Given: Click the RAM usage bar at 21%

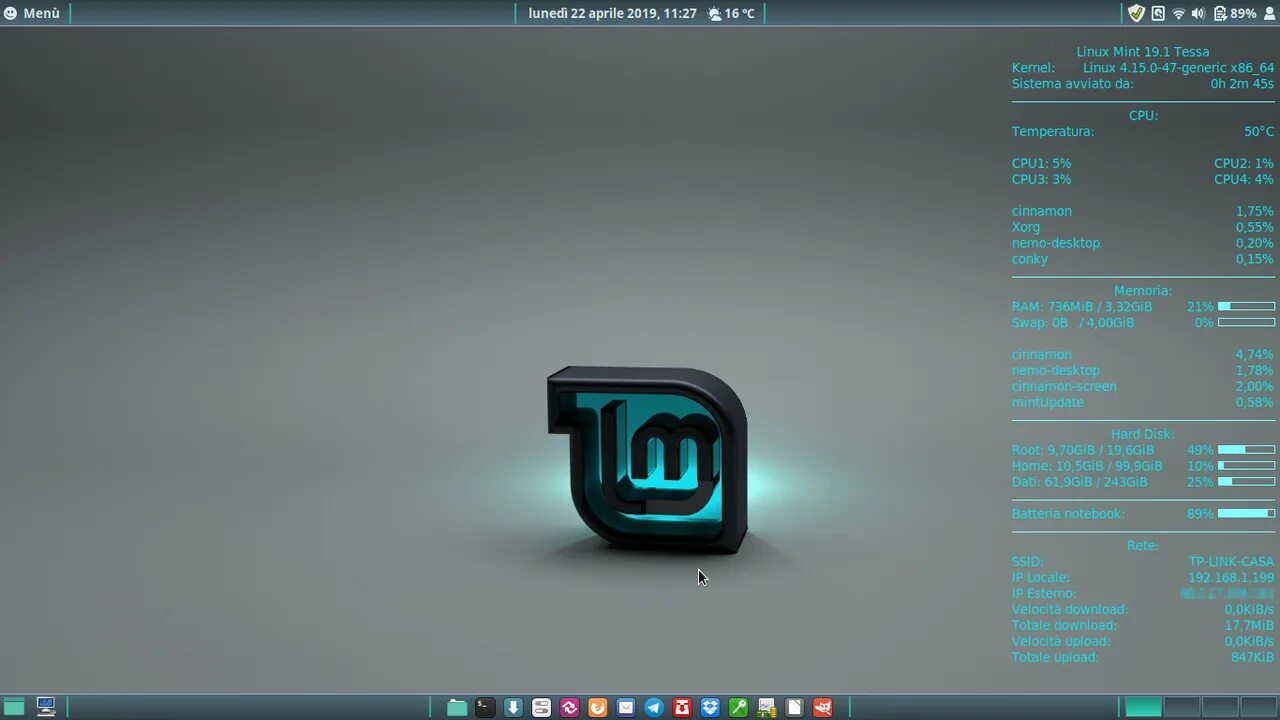Looking at the screenshot, I should (x=1246, y=306).
